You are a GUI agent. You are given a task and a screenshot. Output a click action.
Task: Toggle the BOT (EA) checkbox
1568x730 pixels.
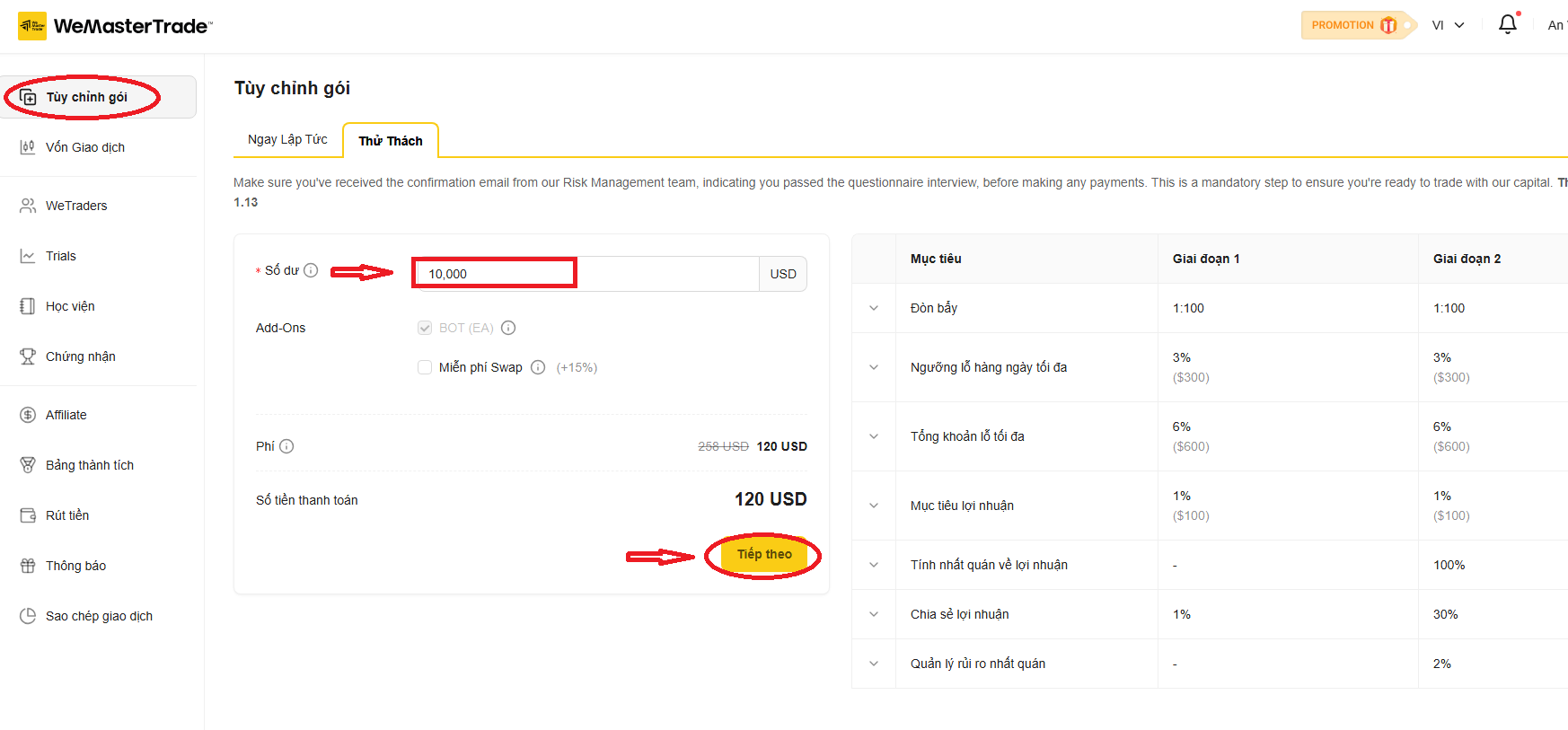tap(425, 328)
